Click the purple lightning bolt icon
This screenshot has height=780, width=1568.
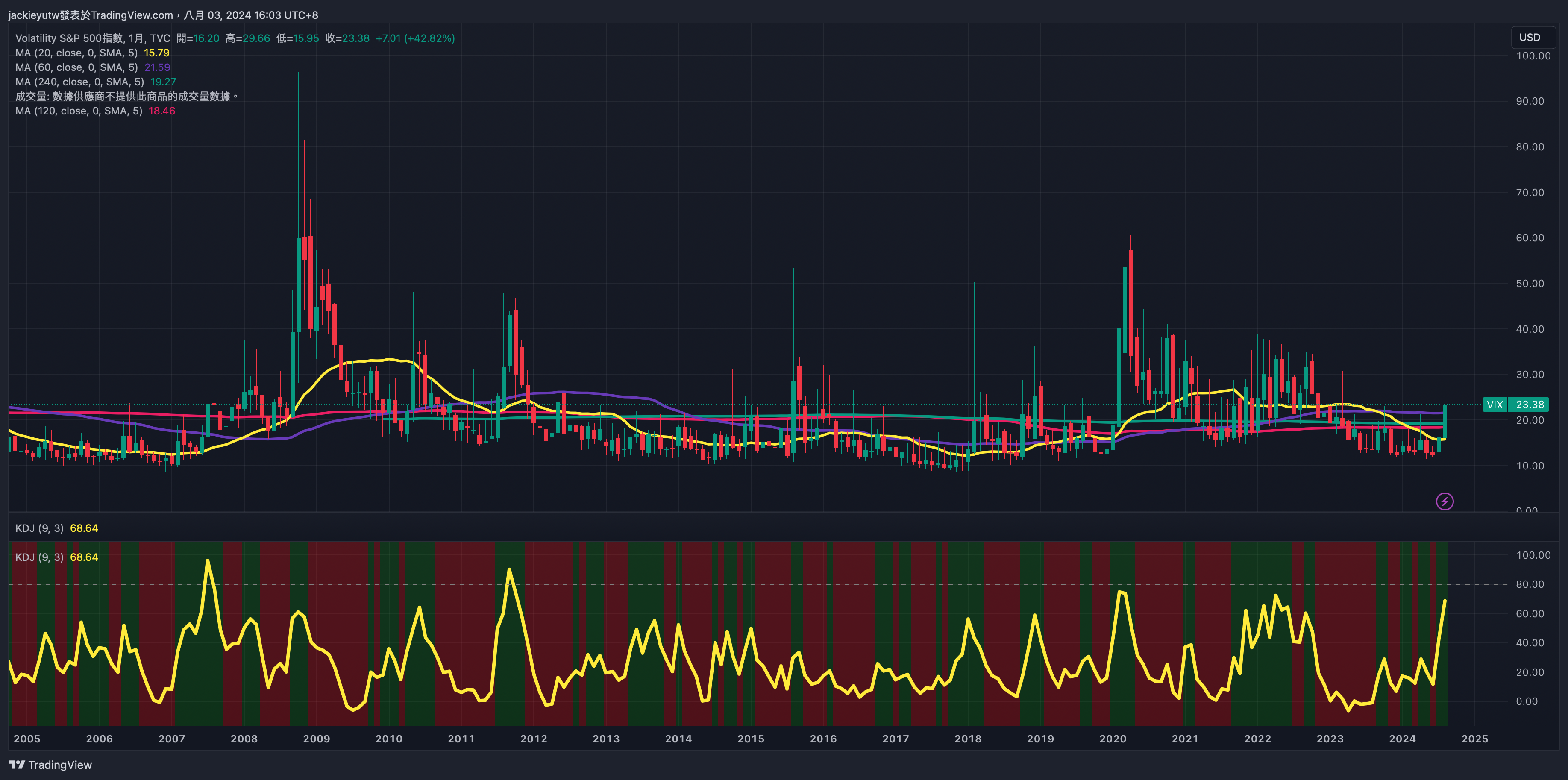coord(1445,501)
